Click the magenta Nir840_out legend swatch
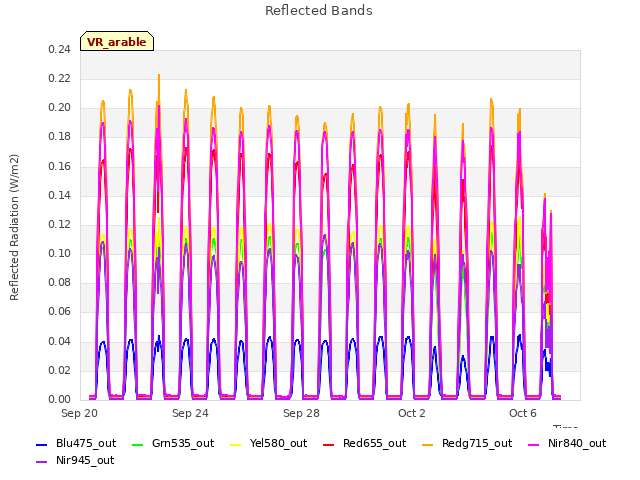Screen dimensions: 640x480 click(x=533, y=444)
